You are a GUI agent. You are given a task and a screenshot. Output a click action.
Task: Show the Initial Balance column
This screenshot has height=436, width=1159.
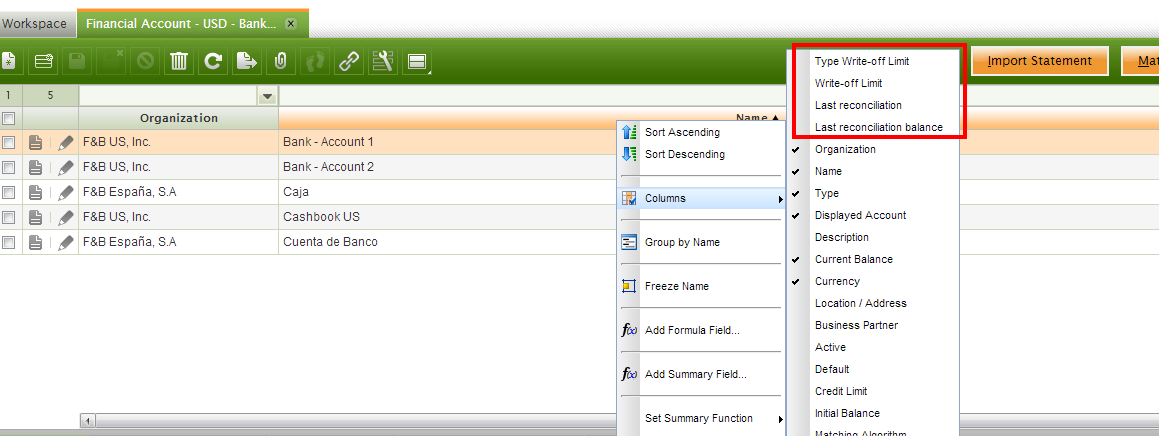click(872, 413)
